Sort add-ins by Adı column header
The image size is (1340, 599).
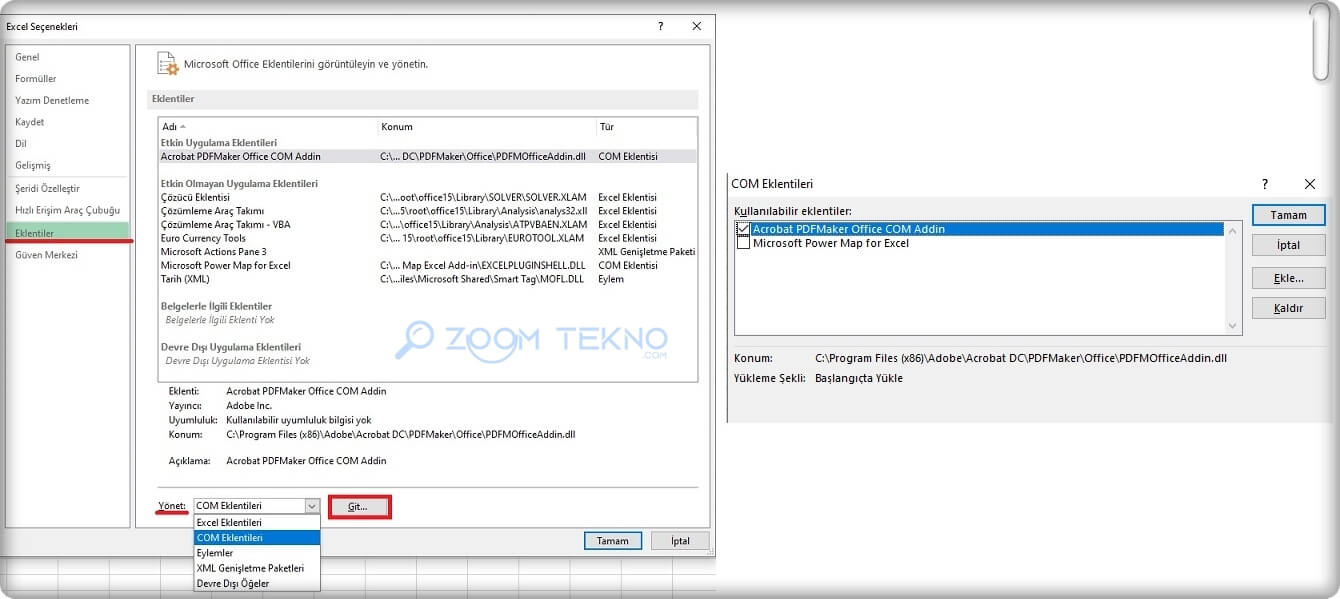pos(267,127)
